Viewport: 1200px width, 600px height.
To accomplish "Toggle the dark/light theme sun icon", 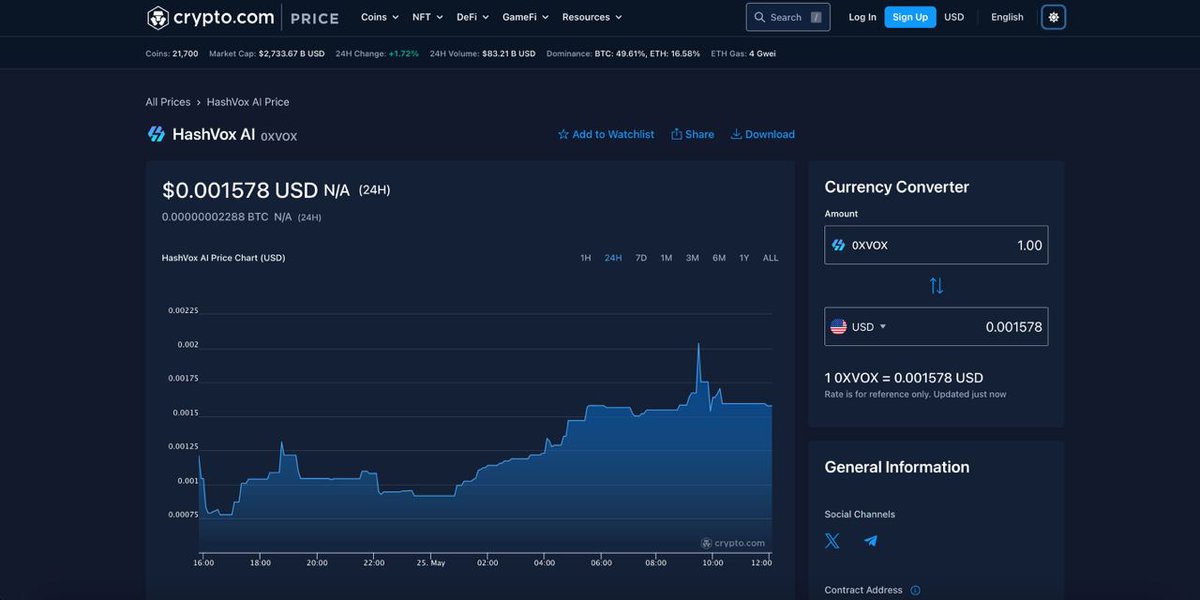I will click(1053, 17).
